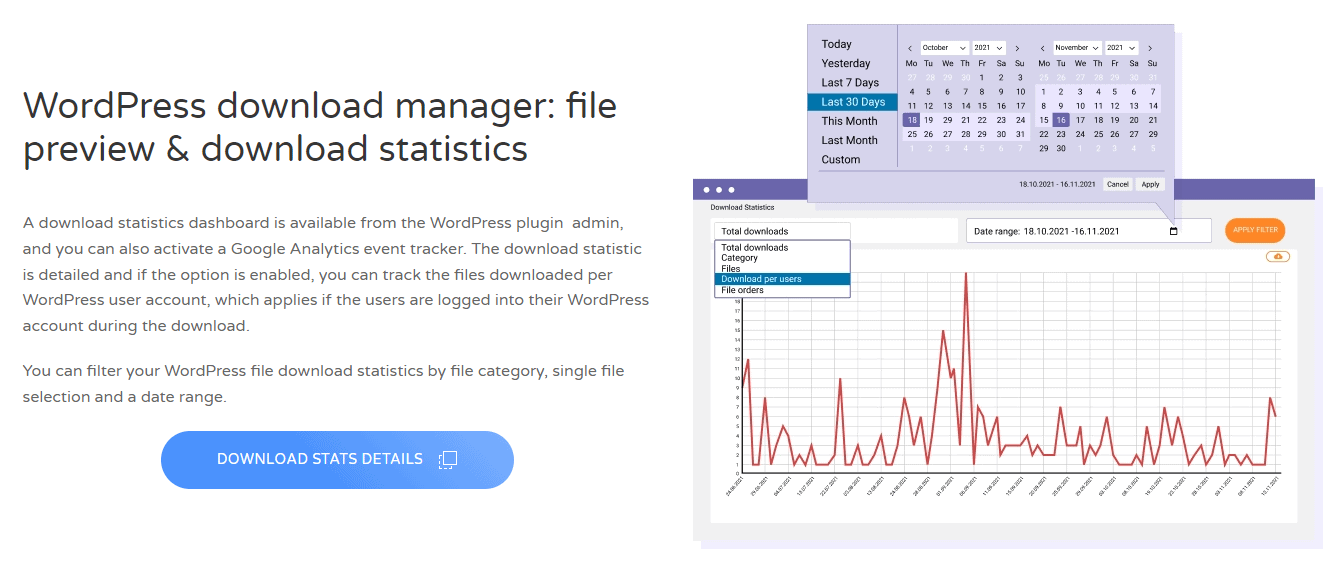
Task: Pick Download per users option in list
Action: click(782, 279)
